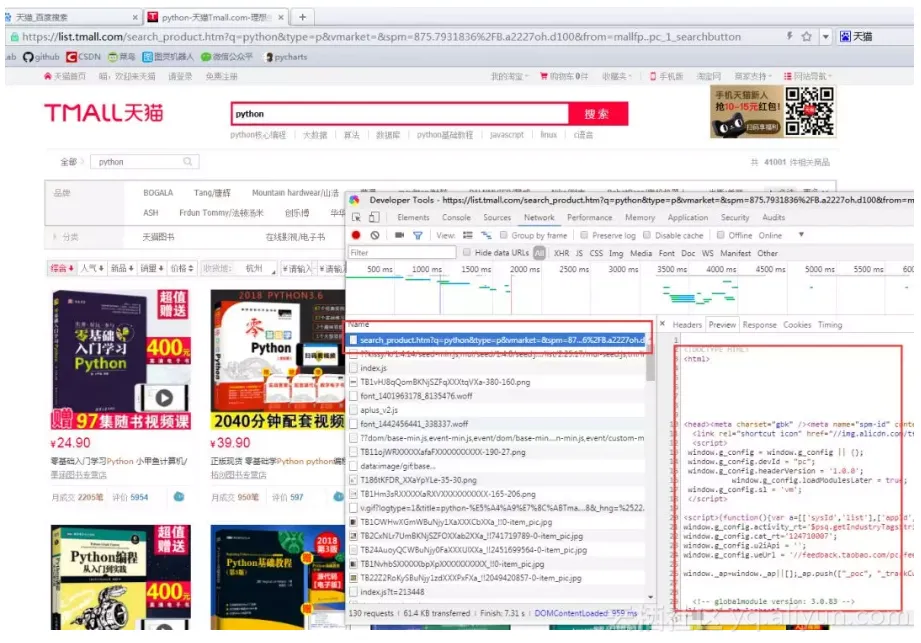The image size is (921, 643).
Task: Select the show overview view icon
Action: (486, 235)
